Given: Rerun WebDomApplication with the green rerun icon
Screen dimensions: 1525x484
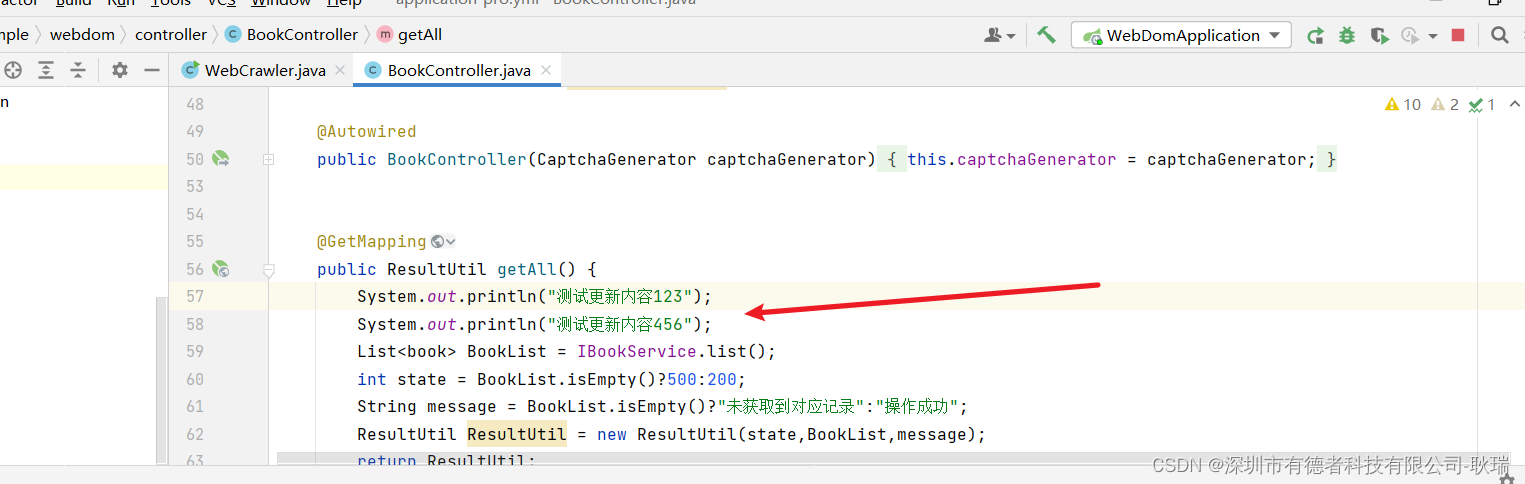Looking at the screenshot, I should (x=1315, y=35).
